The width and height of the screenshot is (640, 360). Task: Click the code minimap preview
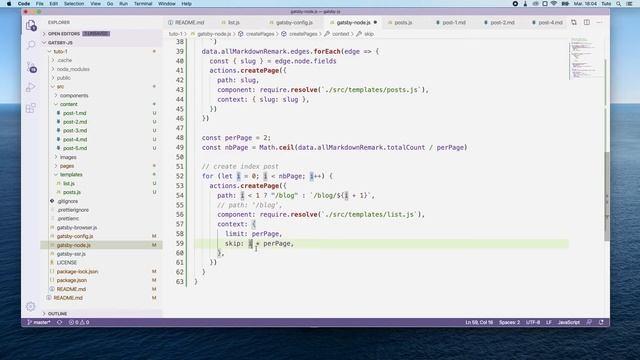coord(585,58)
